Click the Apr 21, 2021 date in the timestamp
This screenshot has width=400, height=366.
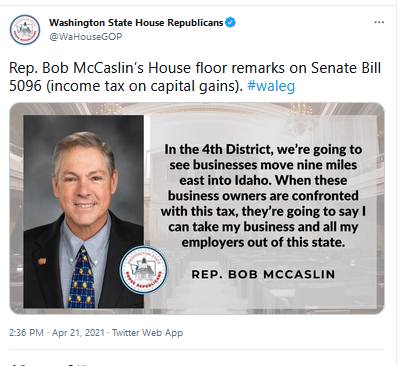pyautogui.click(x=78, y=333)
